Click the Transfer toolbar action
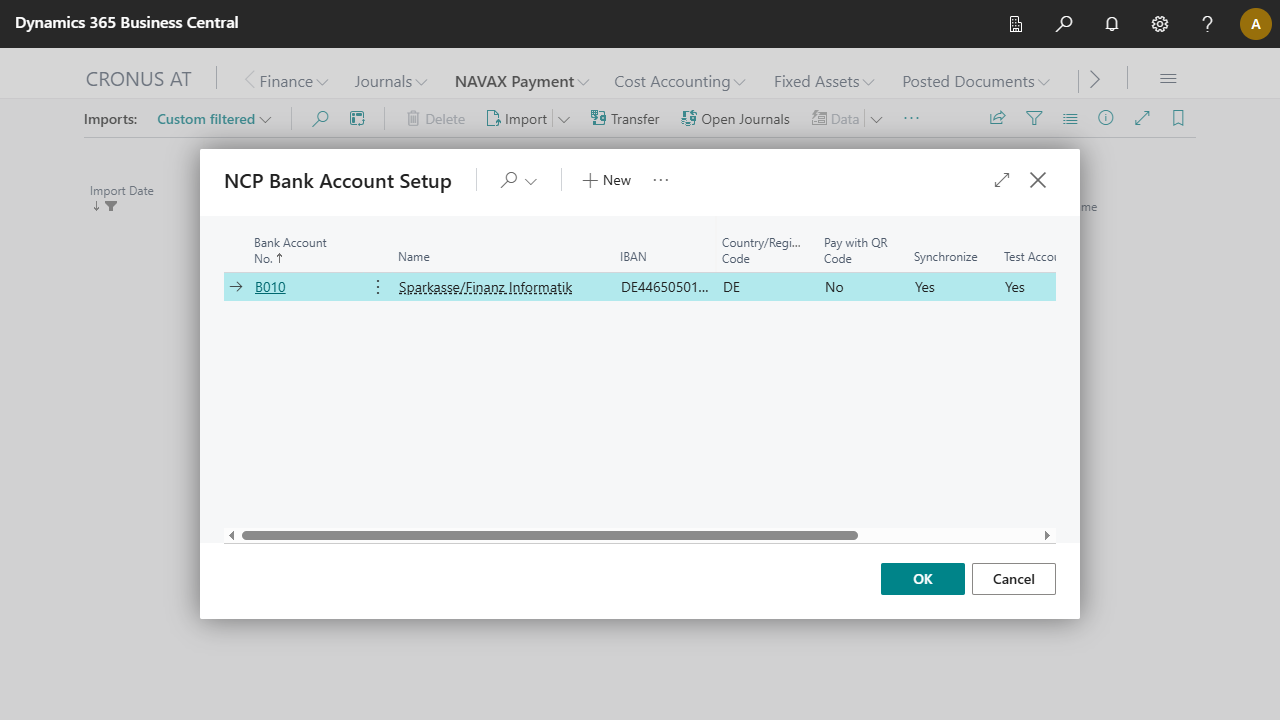This screenshot has height=720, width=1280. 625,119
